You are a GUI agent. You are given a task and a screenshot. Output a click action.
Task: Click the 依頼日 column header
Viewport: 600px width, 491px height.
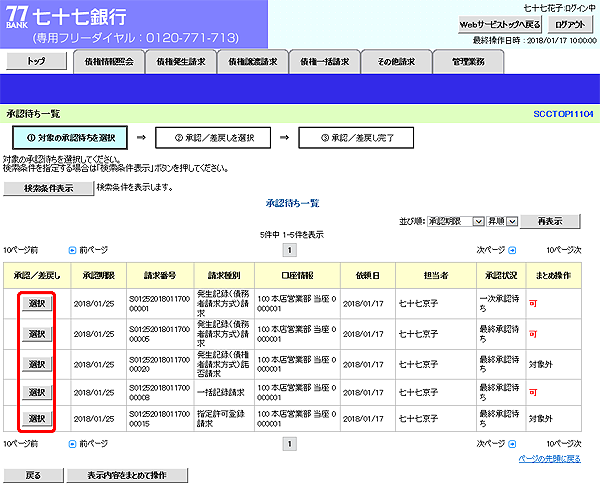click(368, 276)
